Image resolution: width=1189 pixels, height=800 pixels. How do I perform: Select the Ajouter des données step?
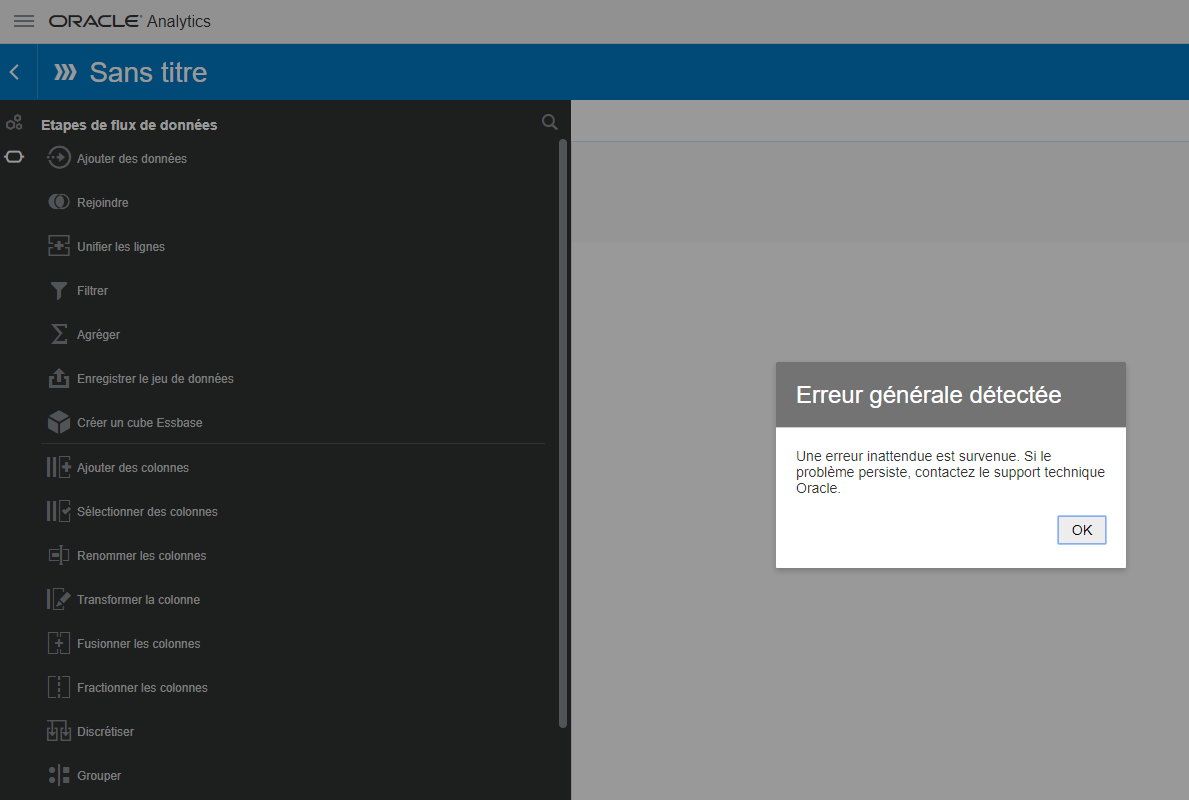132,158
